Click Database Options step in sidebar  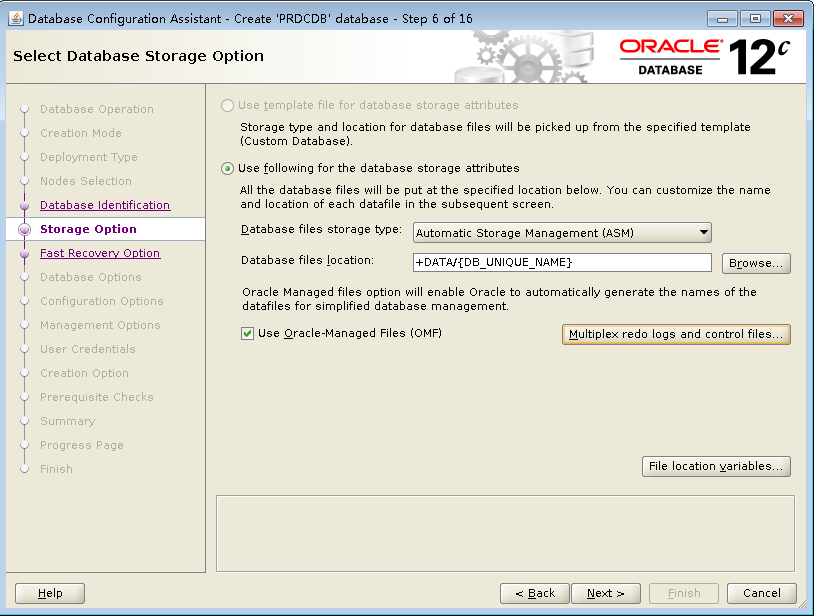point(90,277)
